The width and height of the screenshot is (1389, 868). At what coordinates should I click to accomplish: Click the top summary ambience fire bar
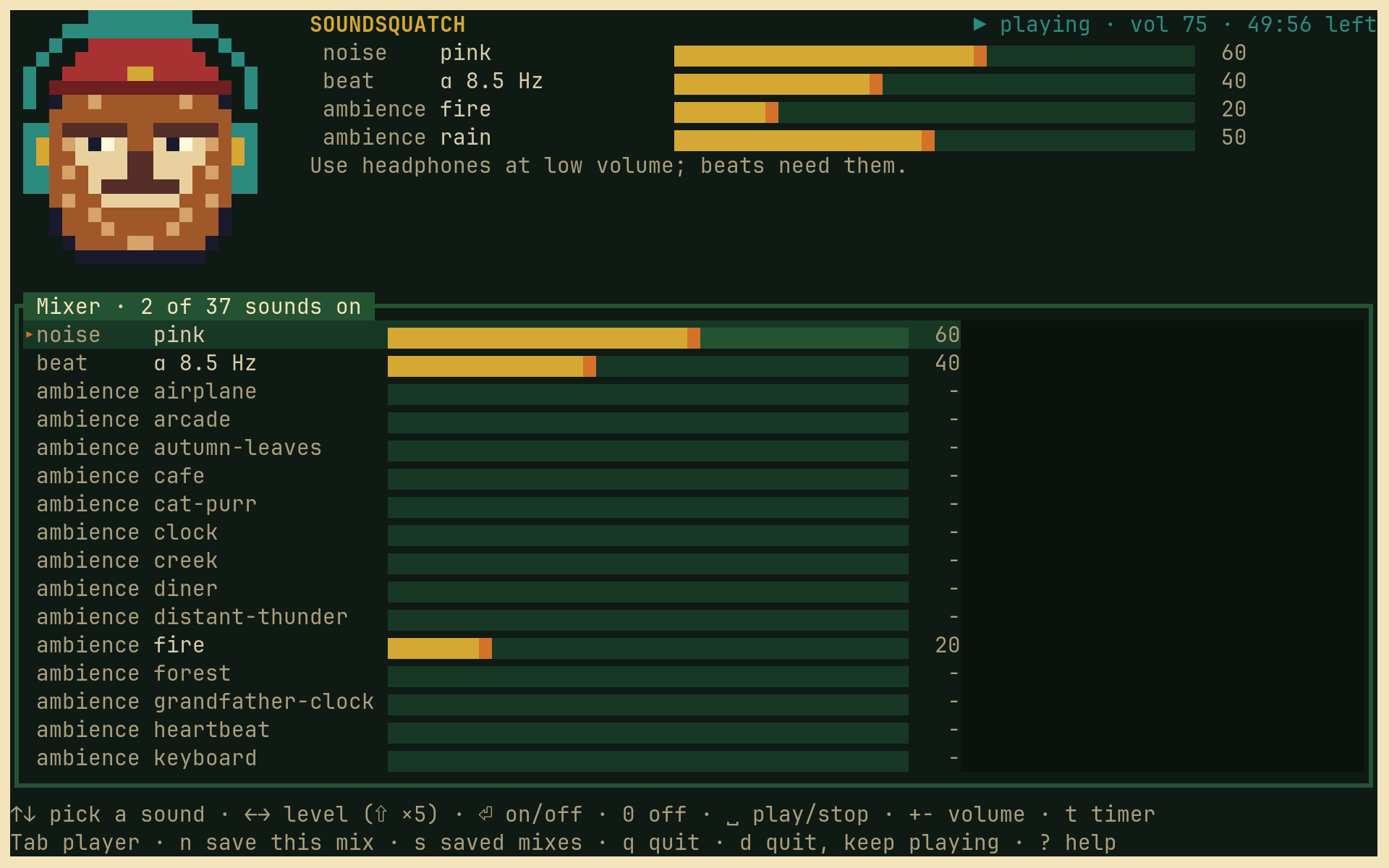[934, 112]
